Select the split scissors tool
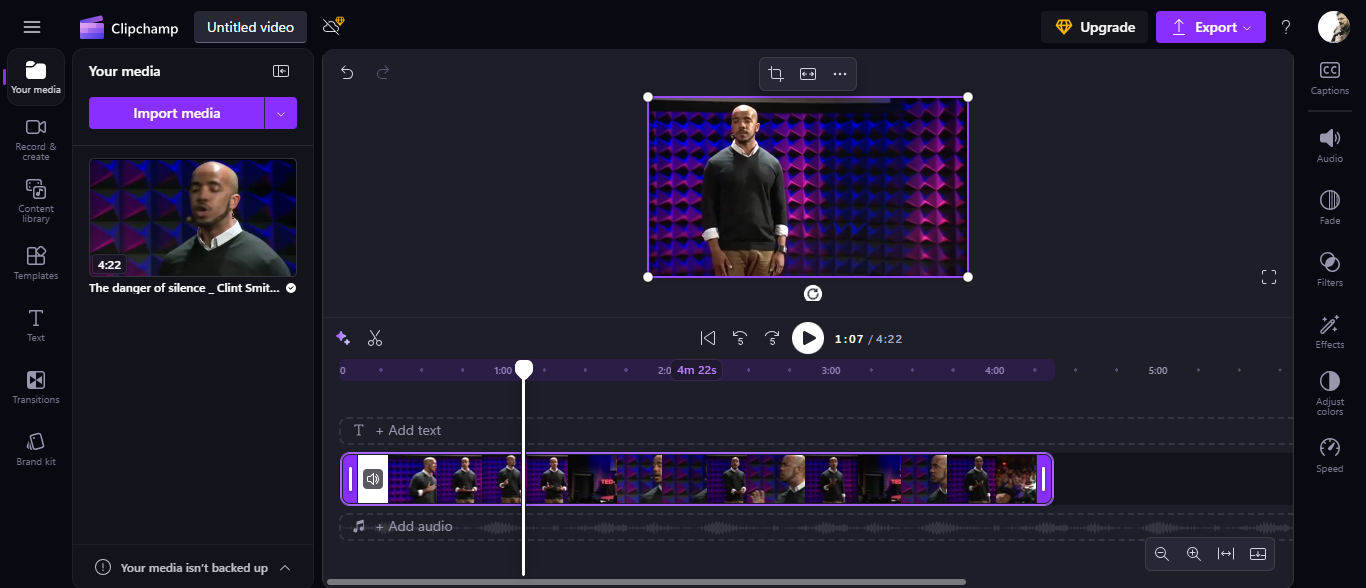Viewport: 1366px width, 588px height. click(375, 338)
